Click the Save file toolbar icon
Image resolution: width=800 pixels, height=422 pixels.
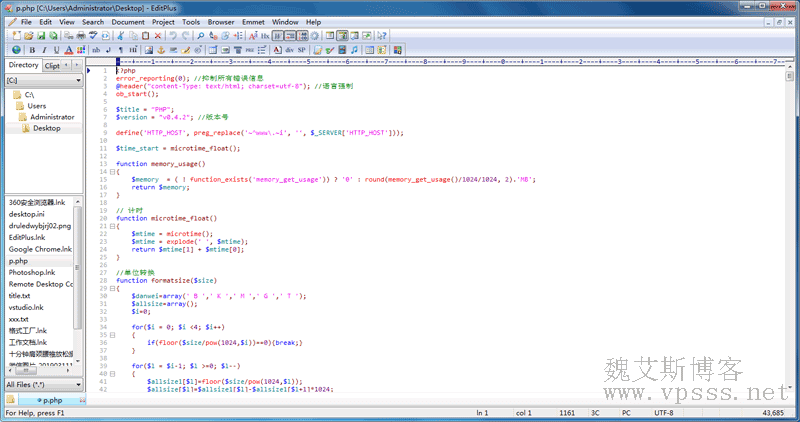coord(41,35)
